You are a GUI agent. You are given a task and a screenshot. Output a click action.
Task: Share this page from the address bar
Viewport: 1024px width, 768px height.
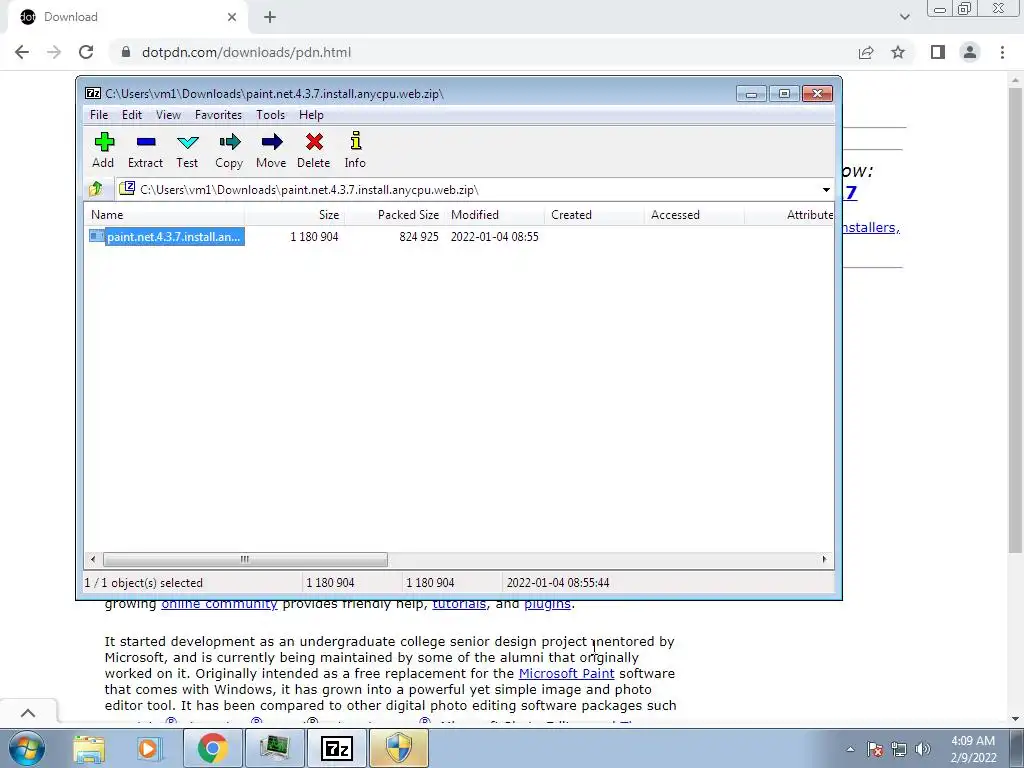tap(866, 52)
